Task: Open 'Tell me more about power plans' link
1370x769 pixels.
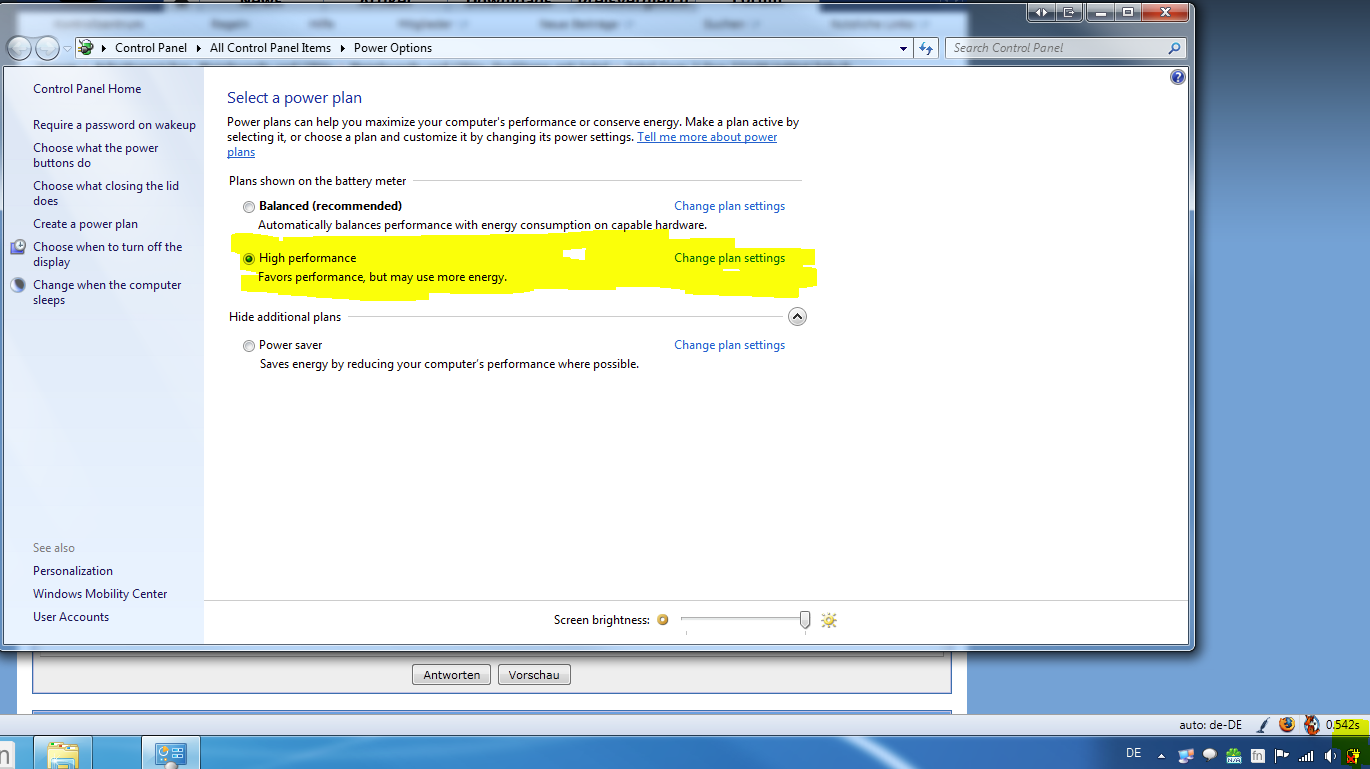Action: tap(707, 137)
